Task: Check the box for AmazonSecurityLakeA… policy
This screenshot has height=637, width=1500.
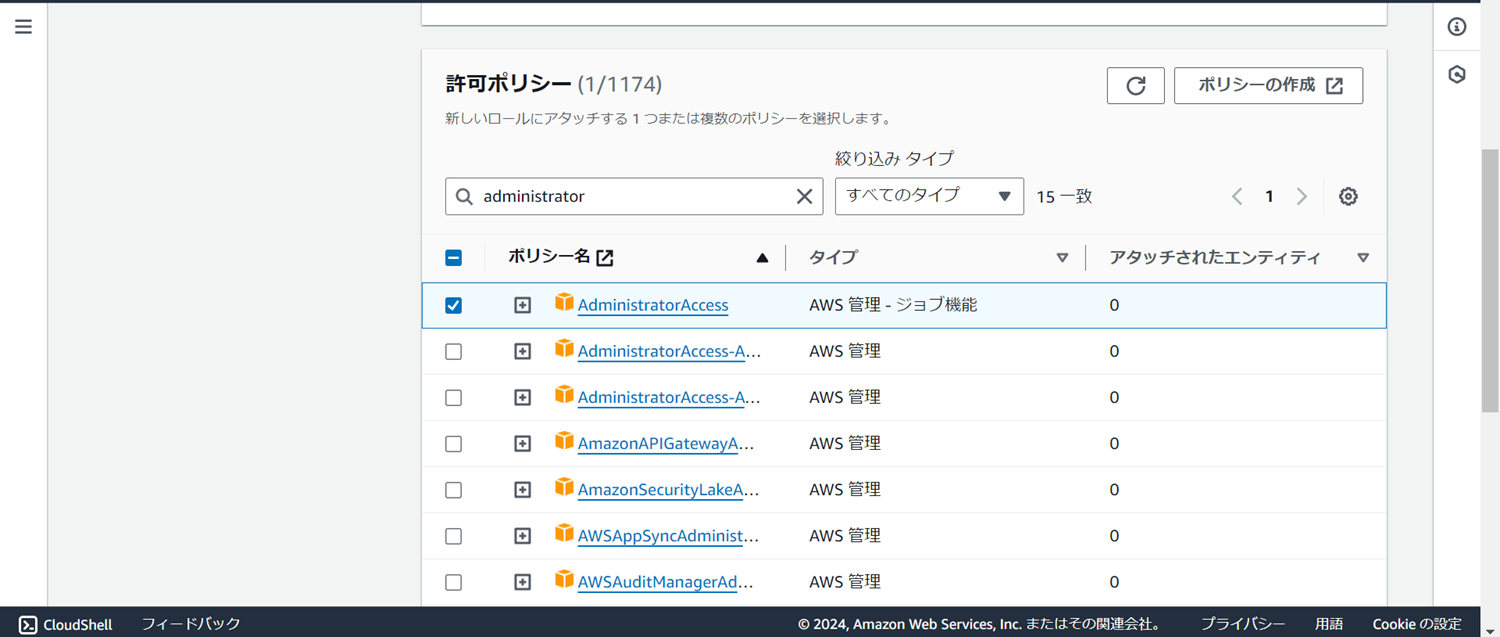Action: [x=453, y=490]
